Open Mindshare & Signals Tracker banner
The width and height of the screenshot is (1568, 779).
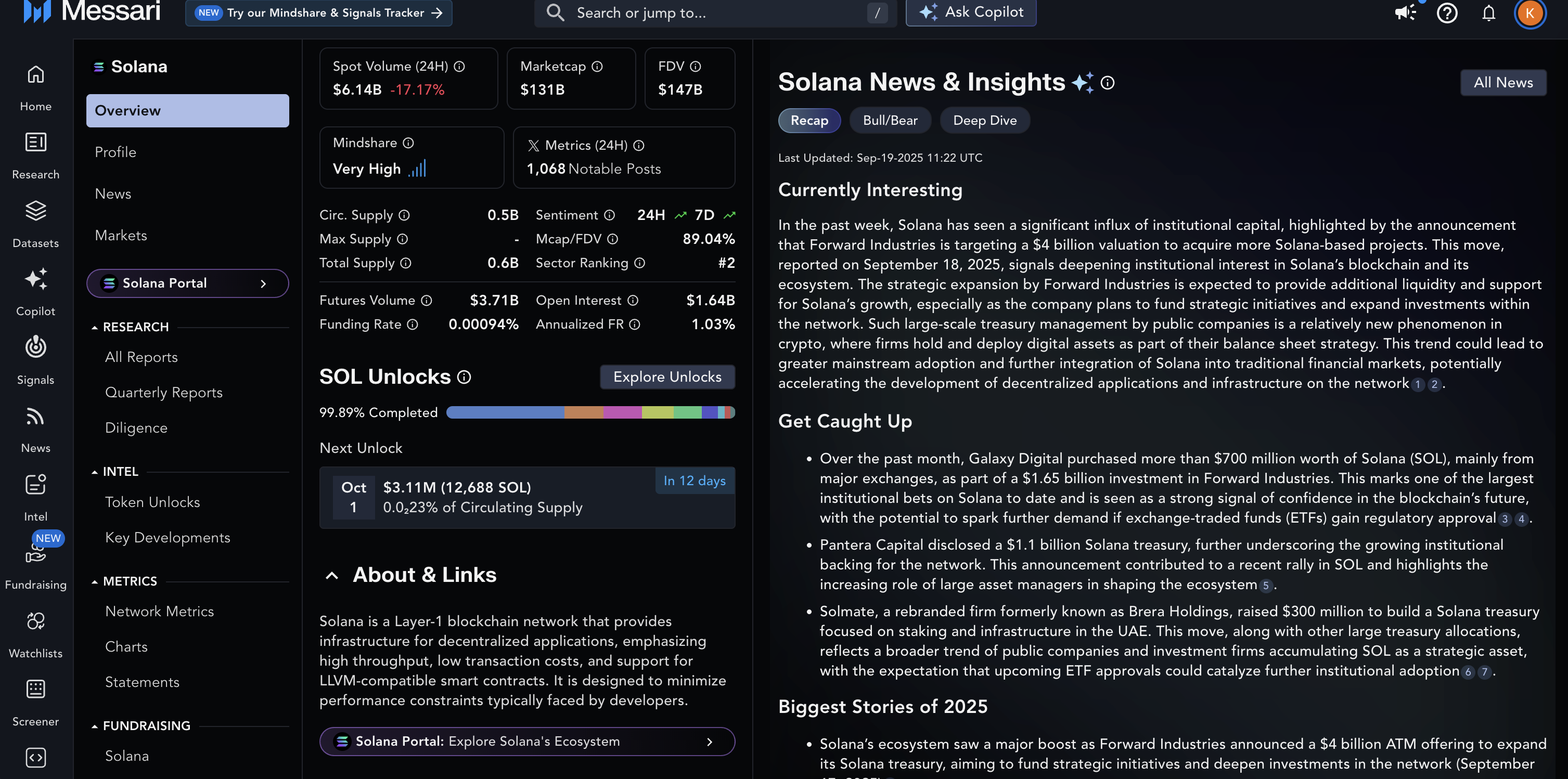tap(318, 13)
